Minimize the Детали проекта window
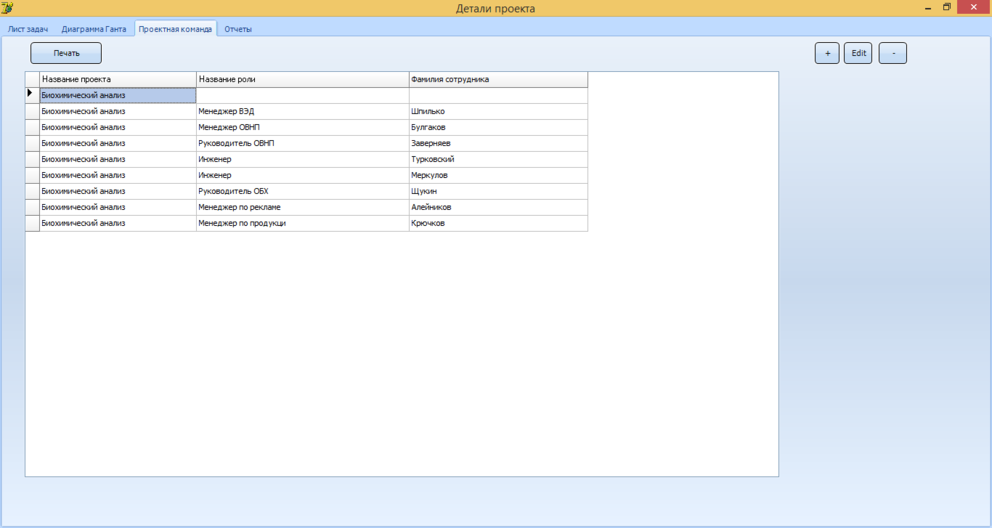Image resolution: width=992 pixels, height=528 pixels. 928,8
